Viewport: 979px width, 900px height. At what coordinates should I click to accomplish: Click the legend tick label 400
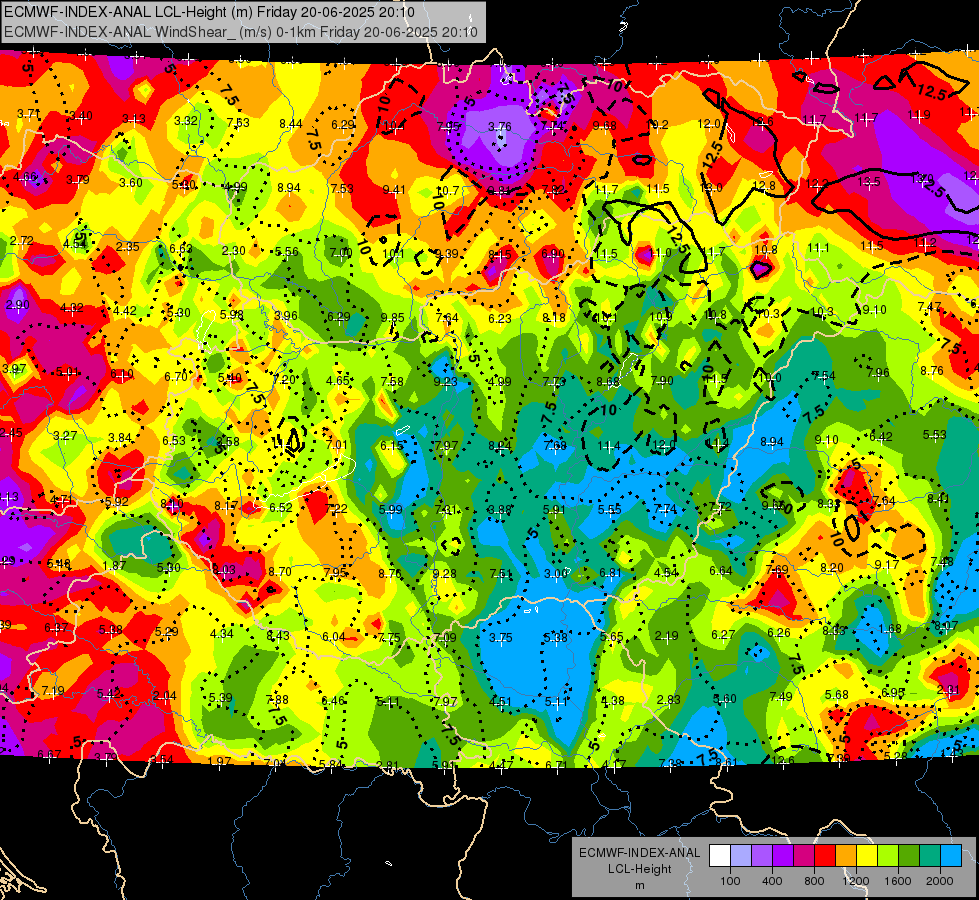(x=772, y=881)
